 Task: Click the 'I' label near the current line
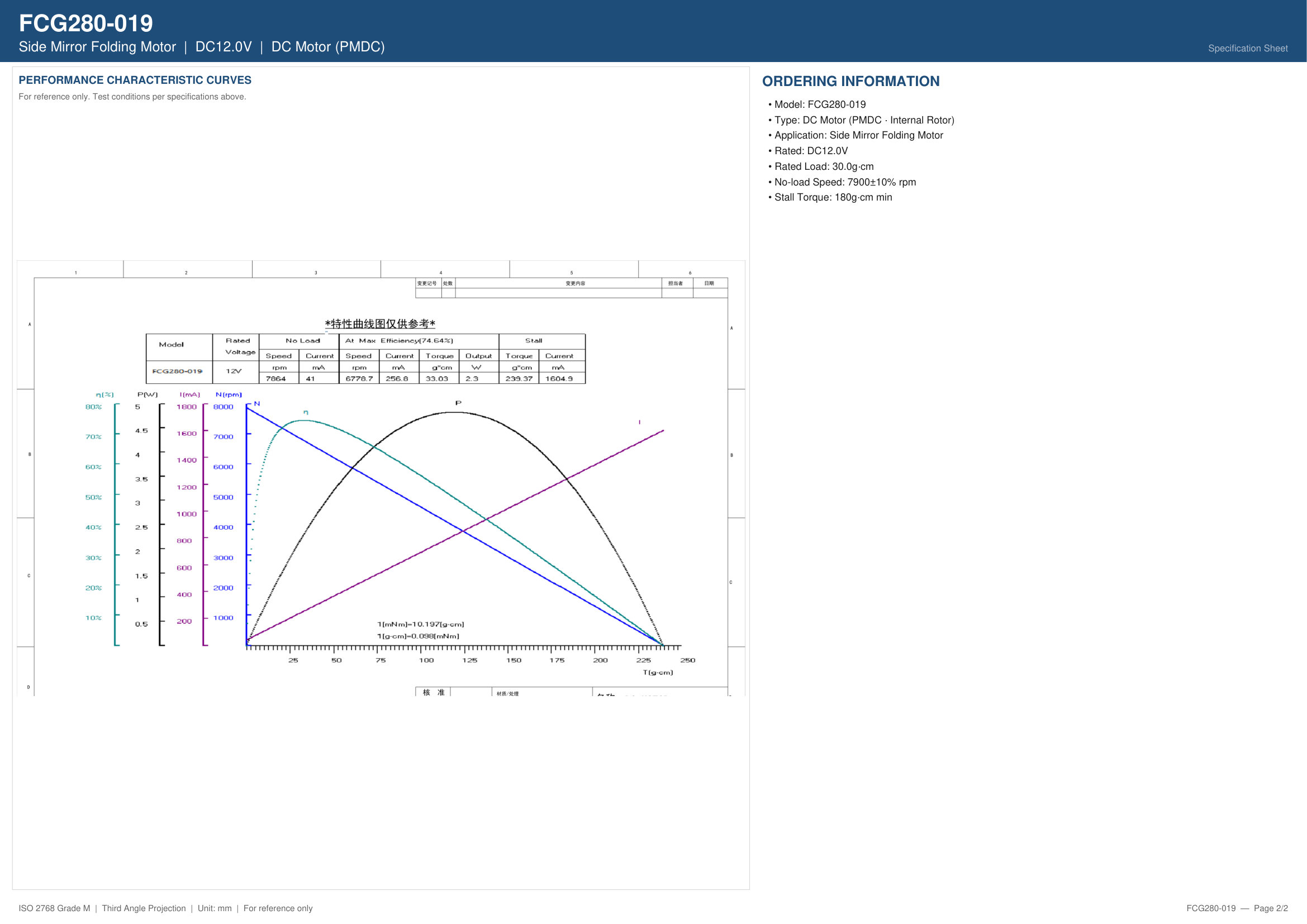(640, 423)
